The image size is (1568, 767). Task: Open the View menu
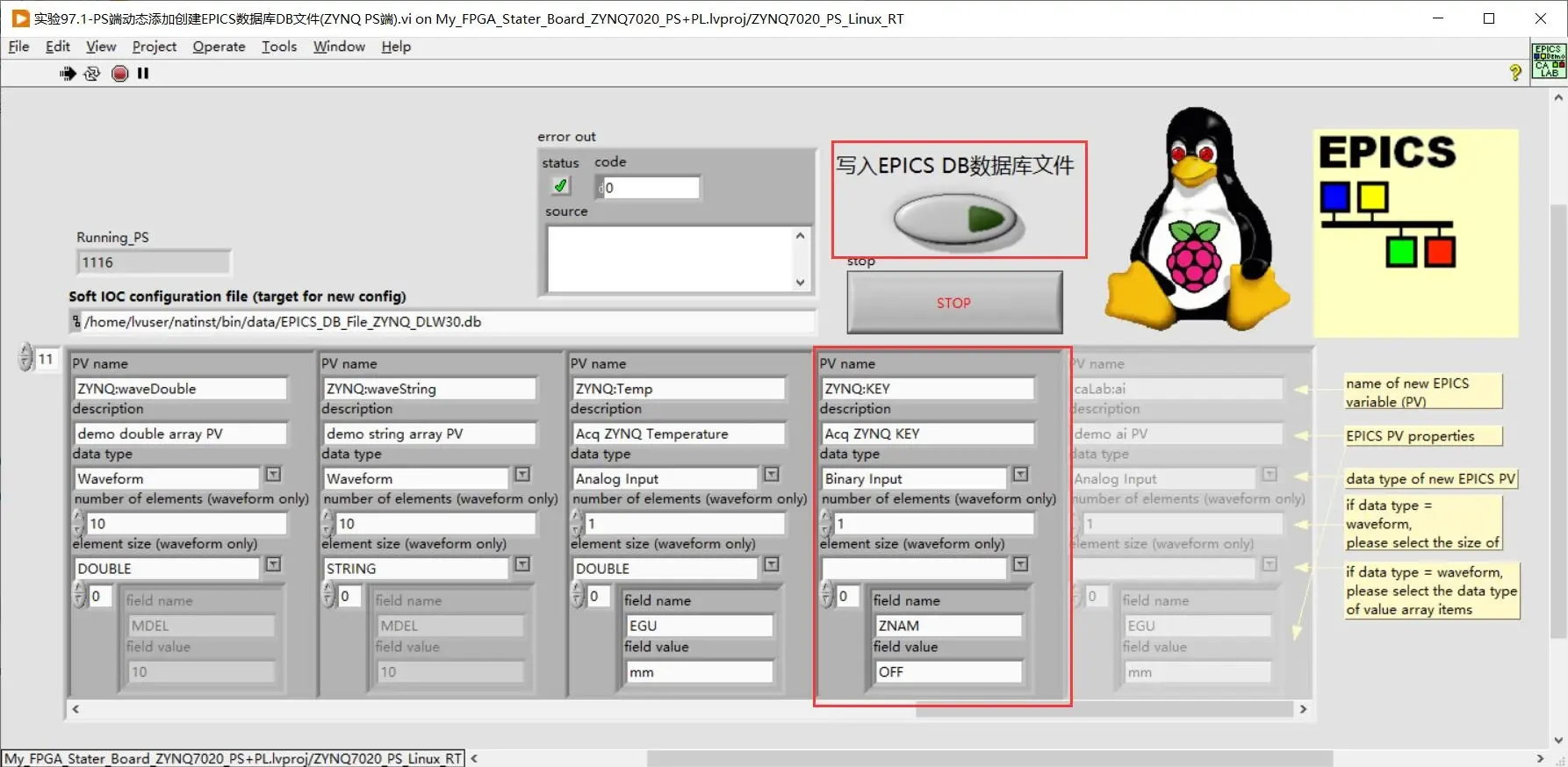point(101,47)
